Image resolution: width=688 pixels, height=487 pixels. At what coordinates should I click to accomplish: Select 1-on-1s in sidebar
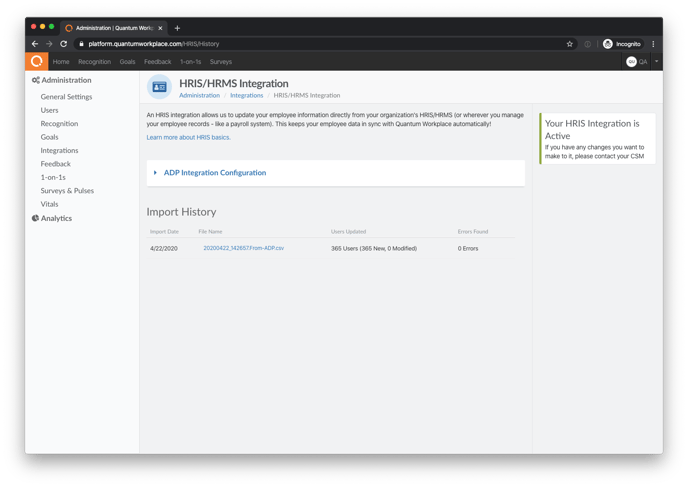click(x=53, y=177)
